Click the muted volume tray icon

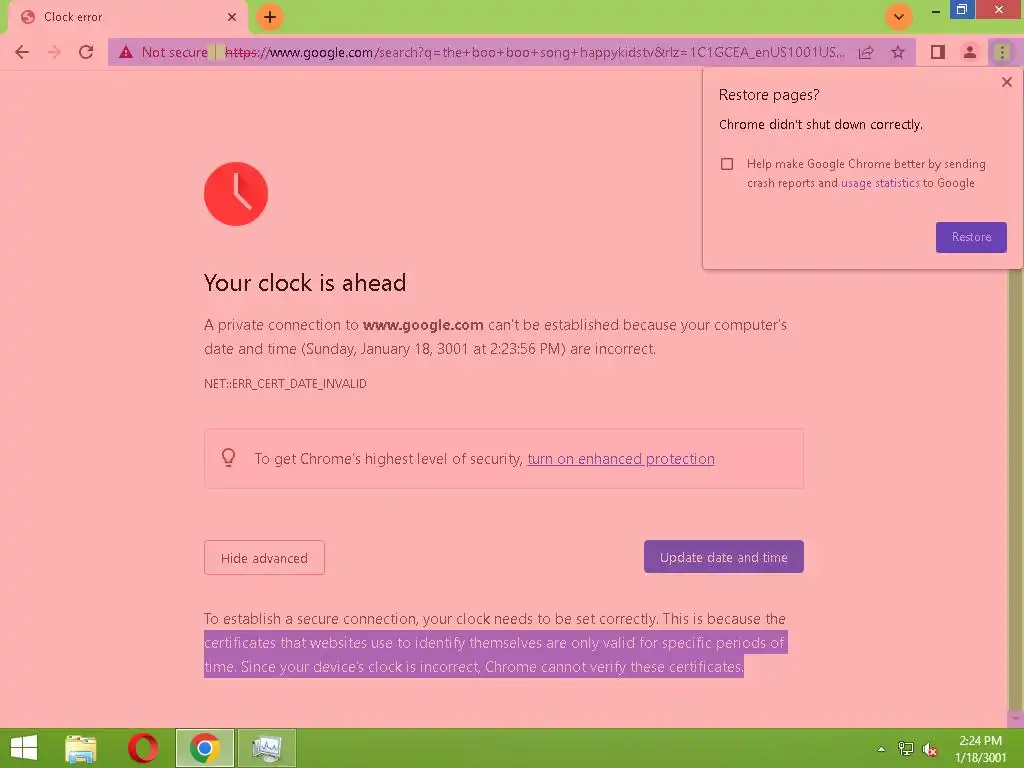tap(930, 749)
